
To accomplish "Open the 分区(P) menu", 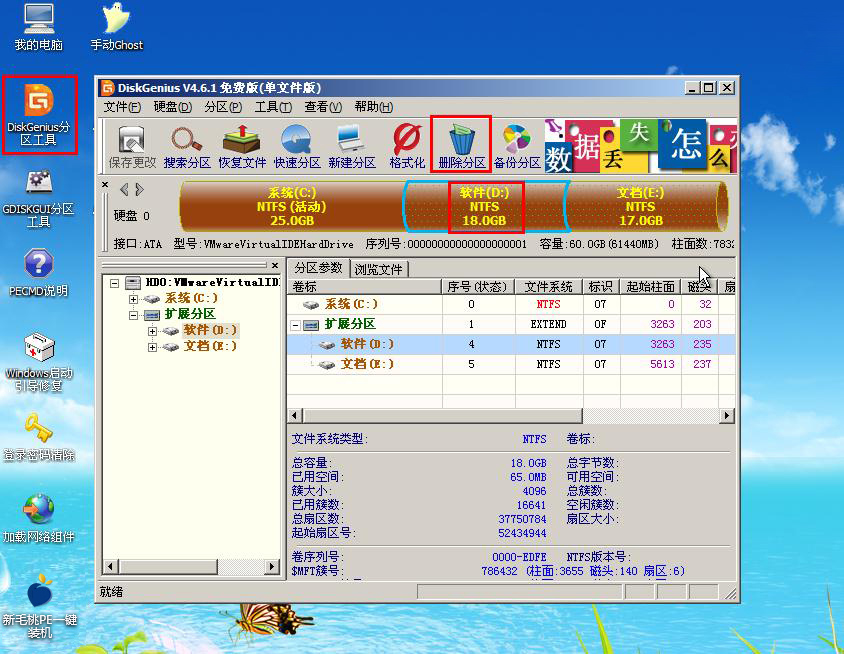I will point(223,107).
